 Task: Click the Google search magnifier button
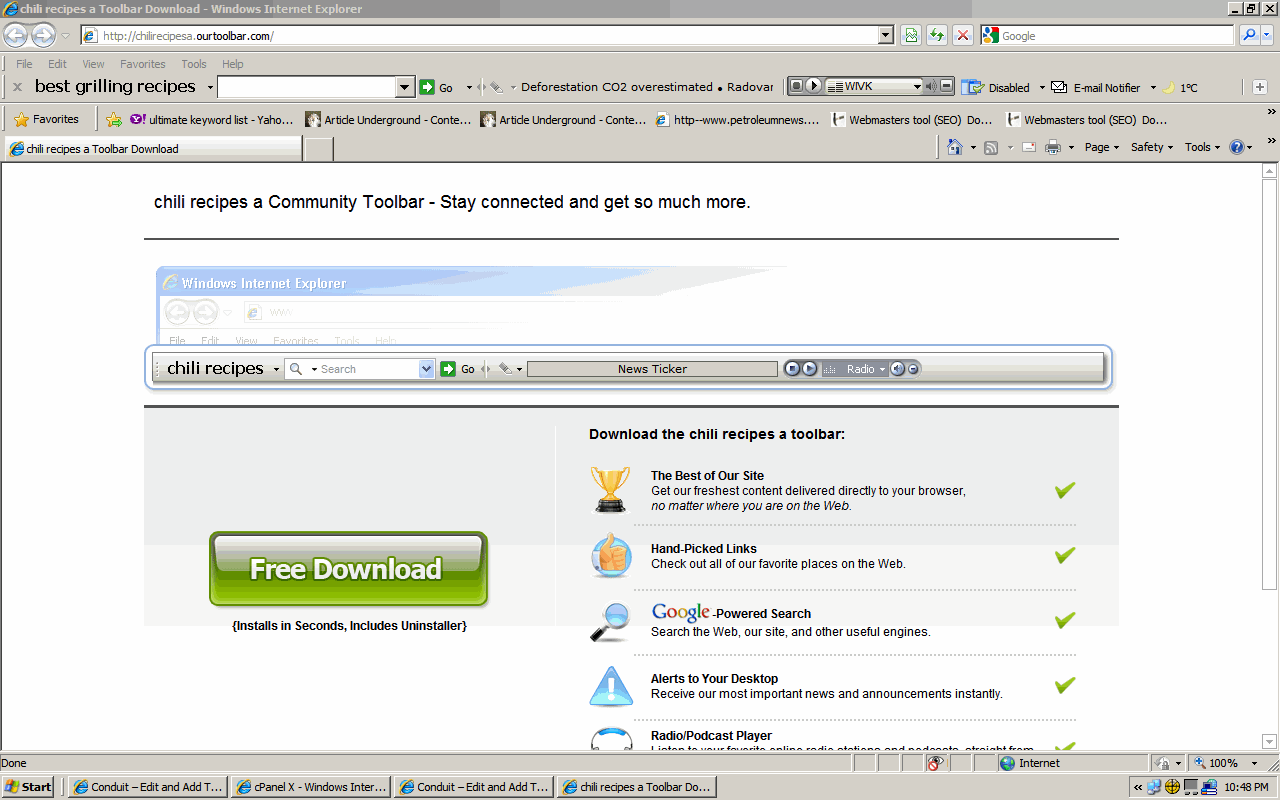[x=1249, y=35]
